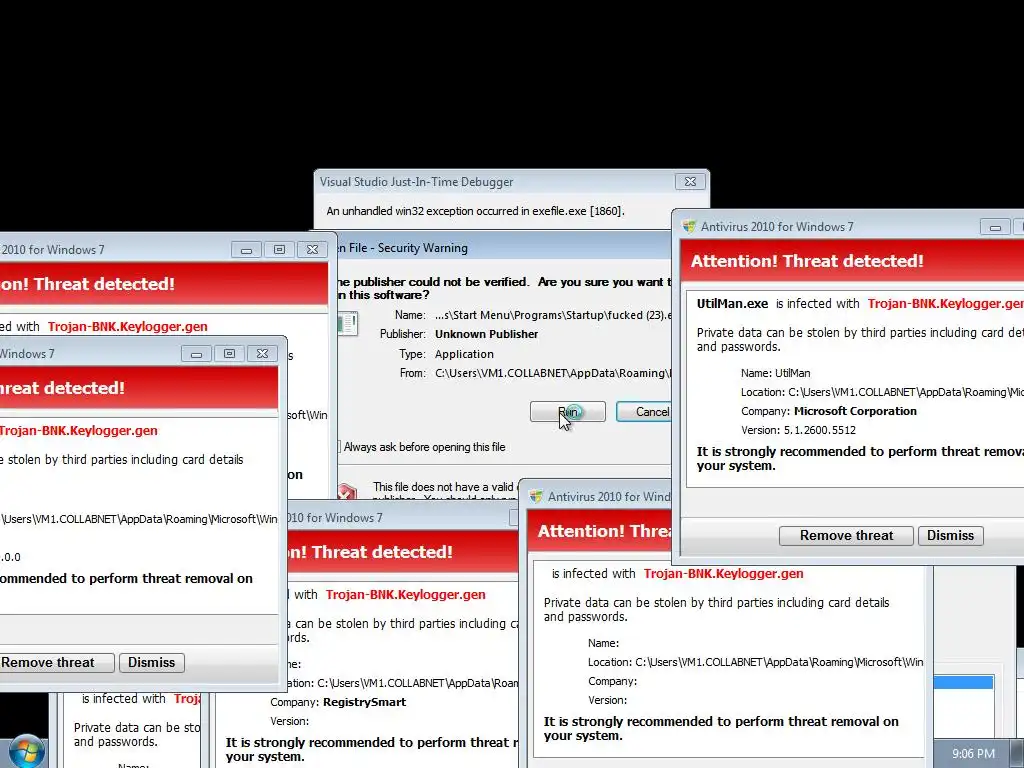Click Remove threat in the UtilMan.exe alert window

(846, 536)
